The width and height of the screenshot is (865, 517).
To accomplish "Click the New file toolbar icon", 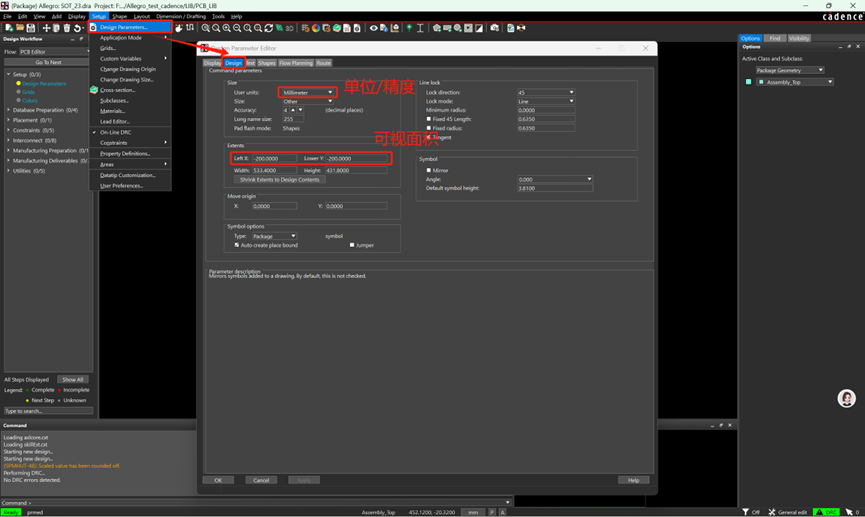I will click(x=9, y=28).
